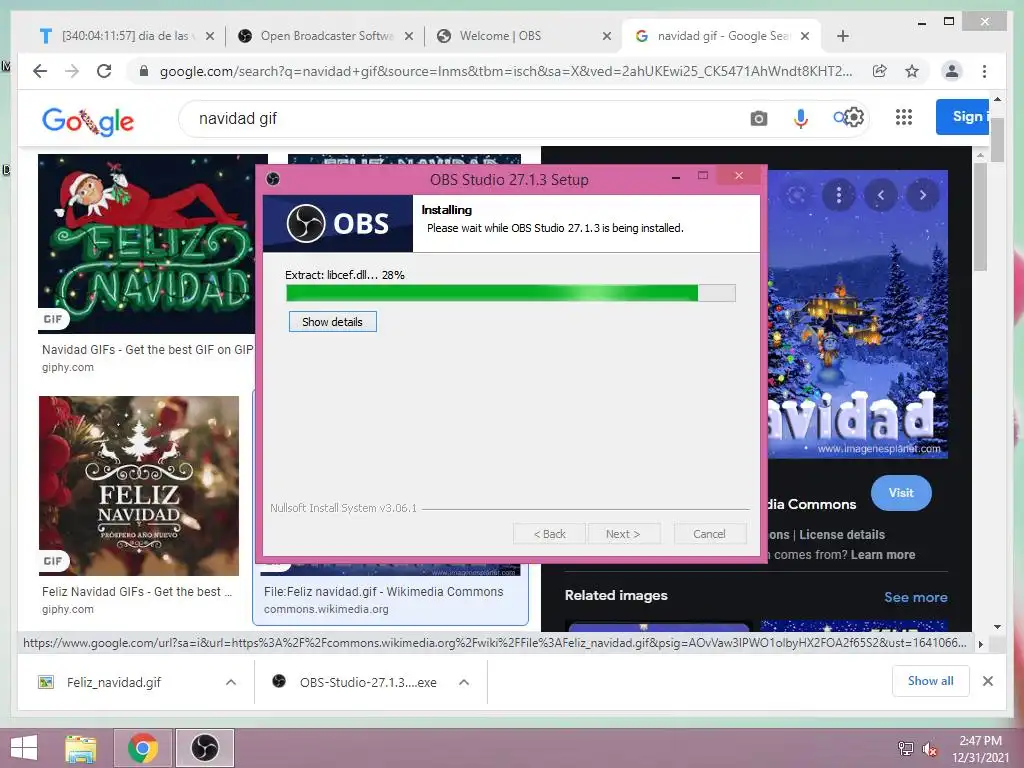
Task: Click Show all downloads
Action: click(931, 681)
